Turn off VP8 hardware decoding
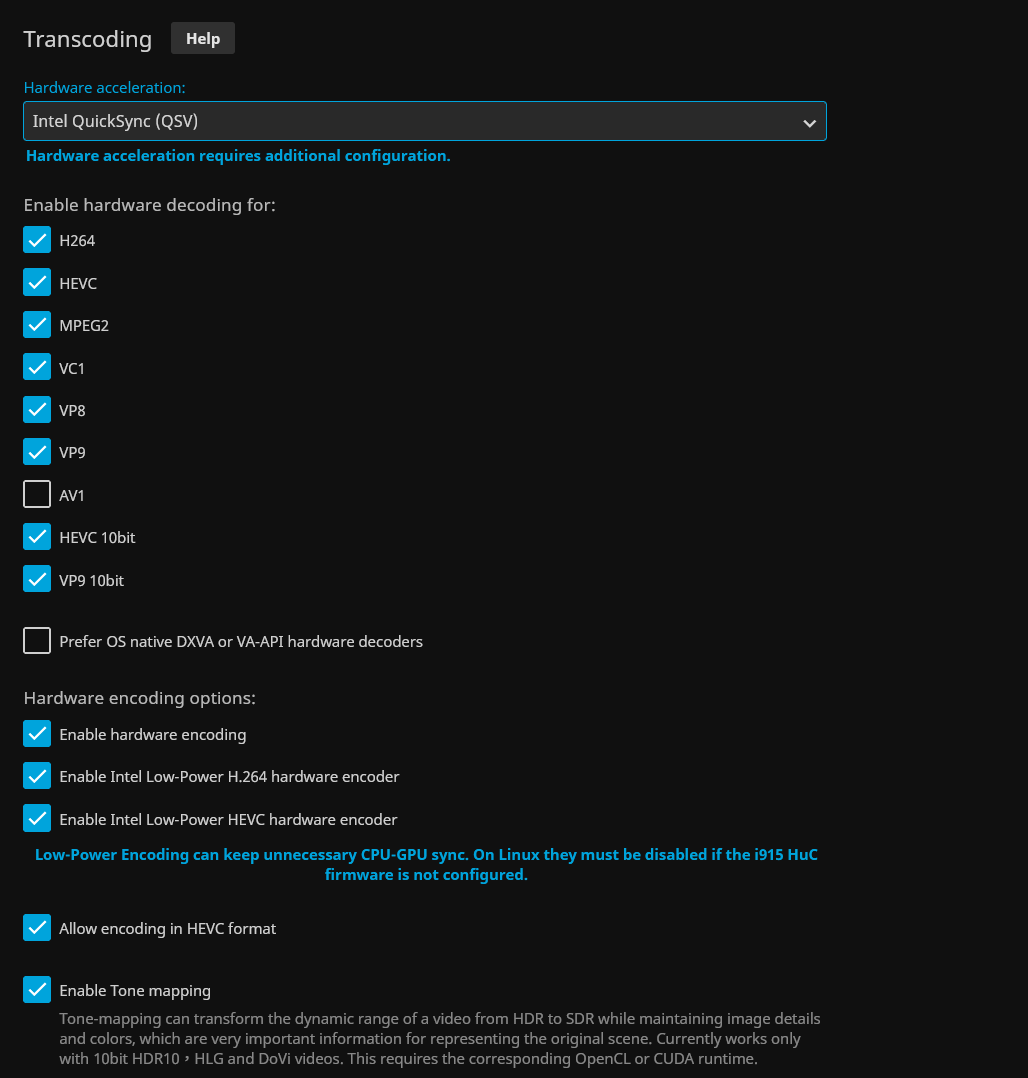Screen dimensions: 1028x1078 (37, 410)
